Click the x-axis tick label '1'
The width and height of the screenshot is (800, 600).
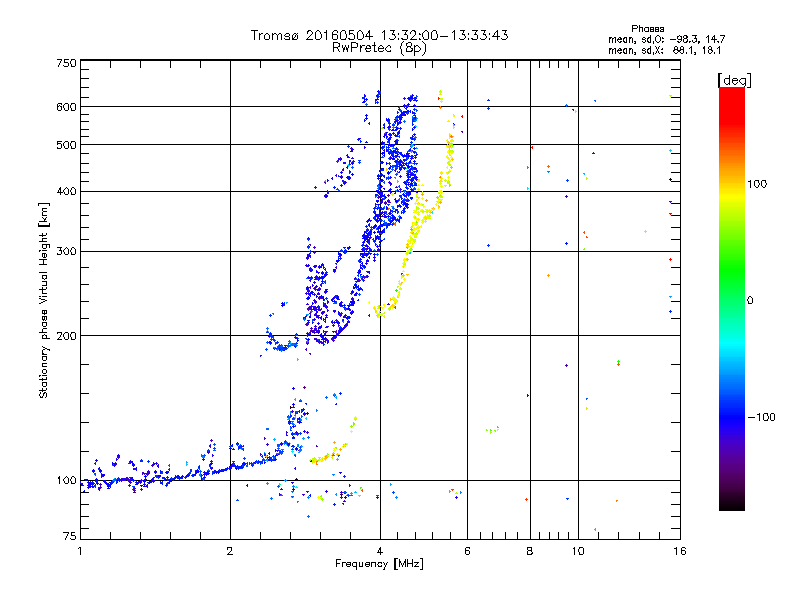coord(80,551)
